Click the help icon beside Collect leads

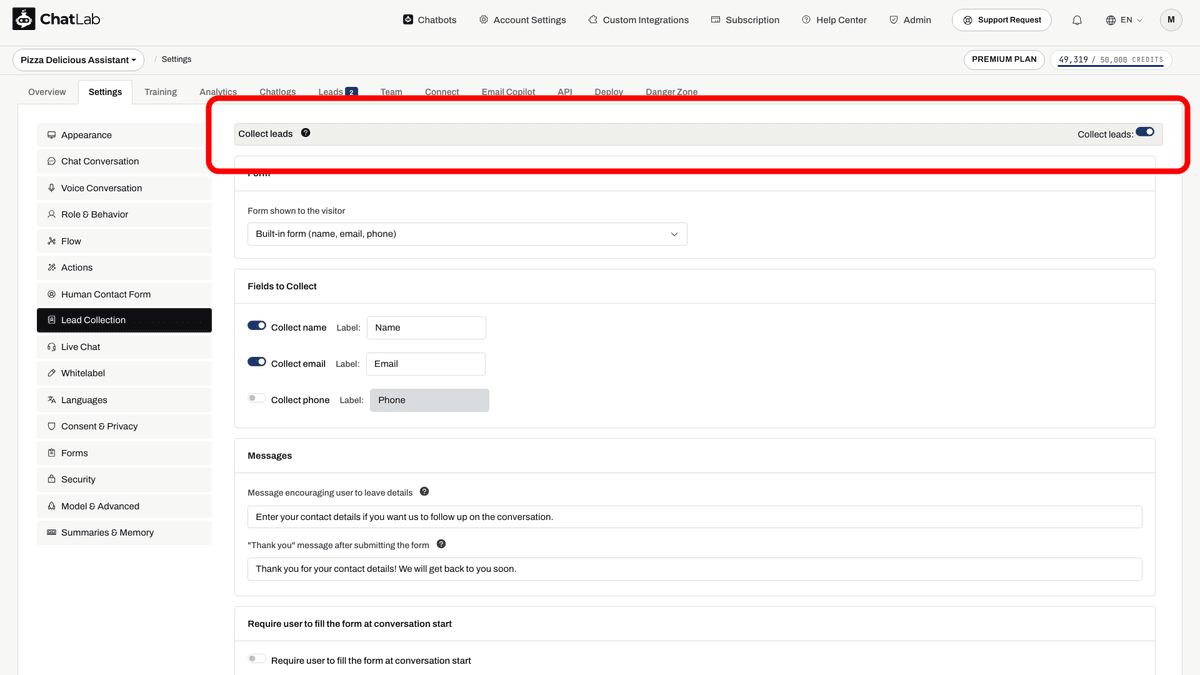pyautogui.click(x=305, y=133)
